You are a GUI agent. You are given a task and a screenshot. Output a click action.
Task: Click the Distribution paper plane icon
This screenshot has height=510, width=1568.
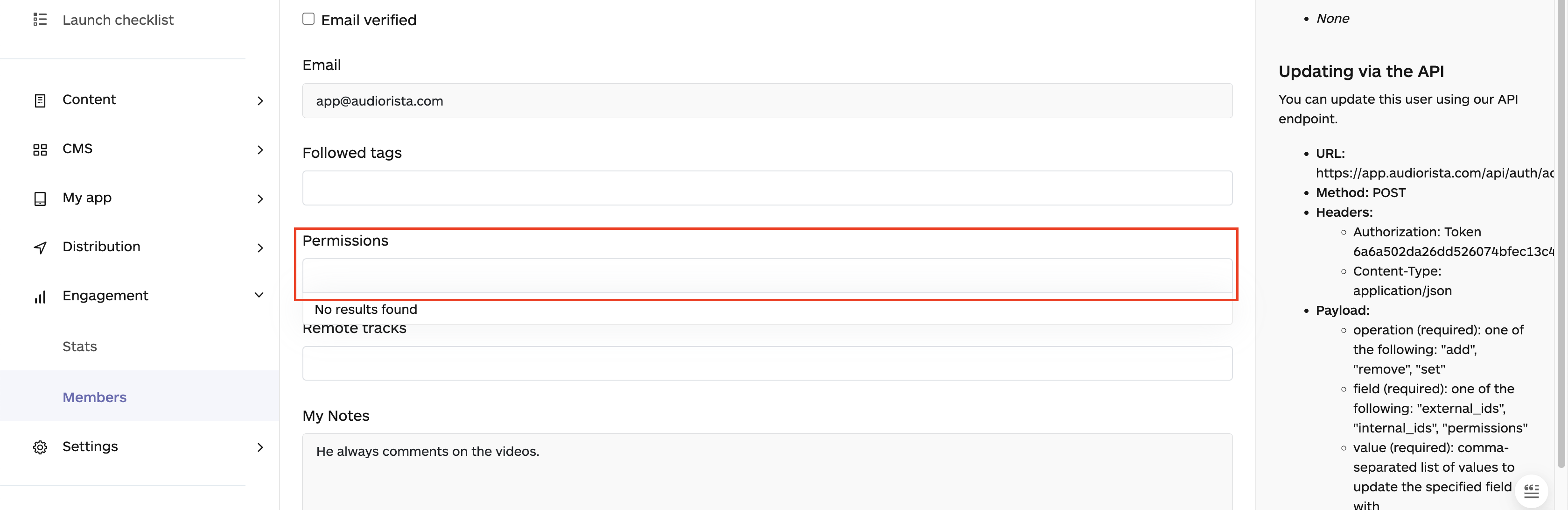[40, 248]
